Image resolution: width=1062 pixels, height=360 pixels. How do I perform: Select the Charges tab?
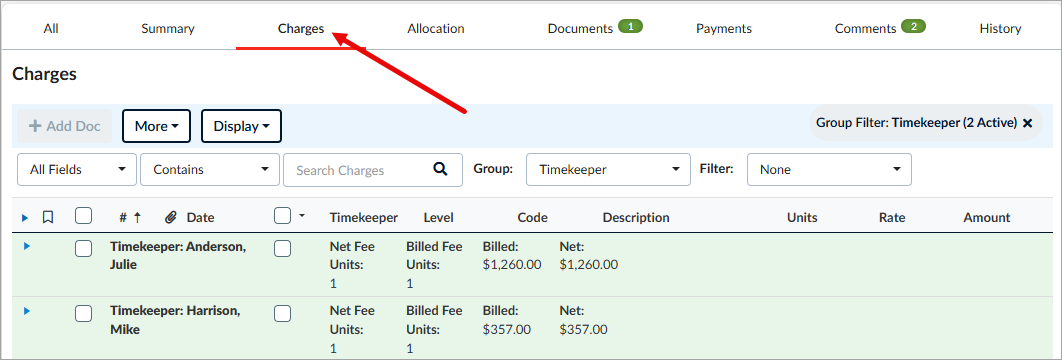(301, 28)
